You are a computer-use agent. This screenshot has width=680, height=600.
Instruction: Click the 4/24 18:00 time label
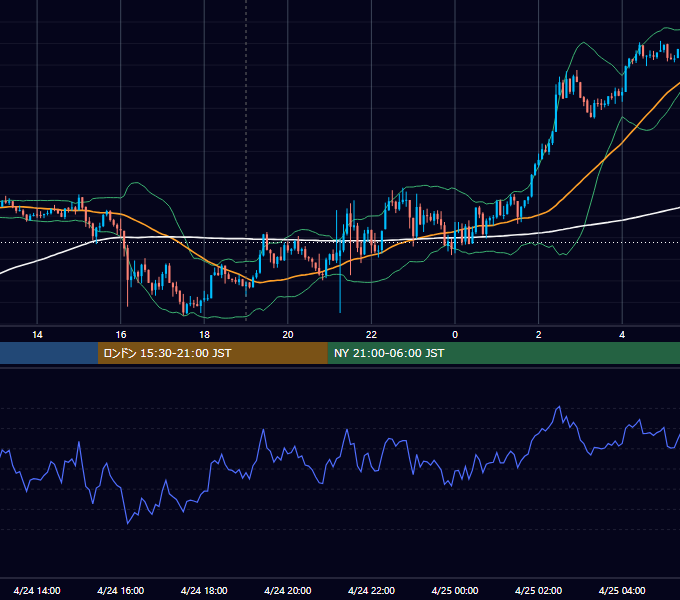[204, 590]
